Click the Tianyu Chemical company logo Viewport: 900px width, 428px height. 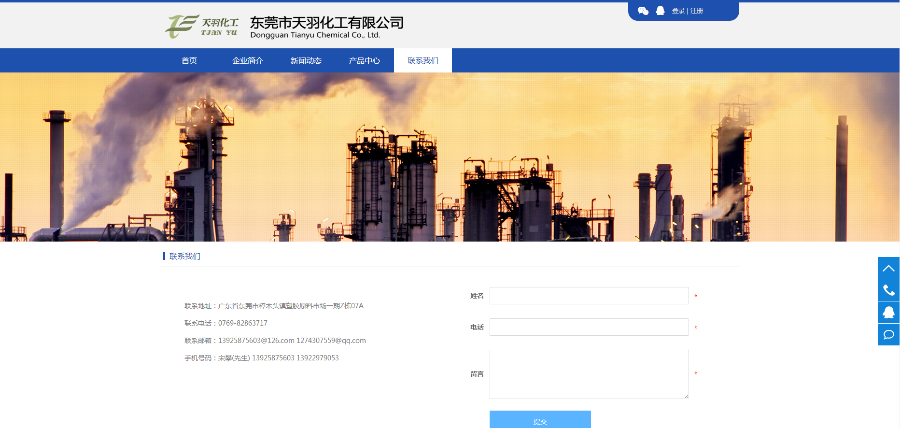point(201,26)
